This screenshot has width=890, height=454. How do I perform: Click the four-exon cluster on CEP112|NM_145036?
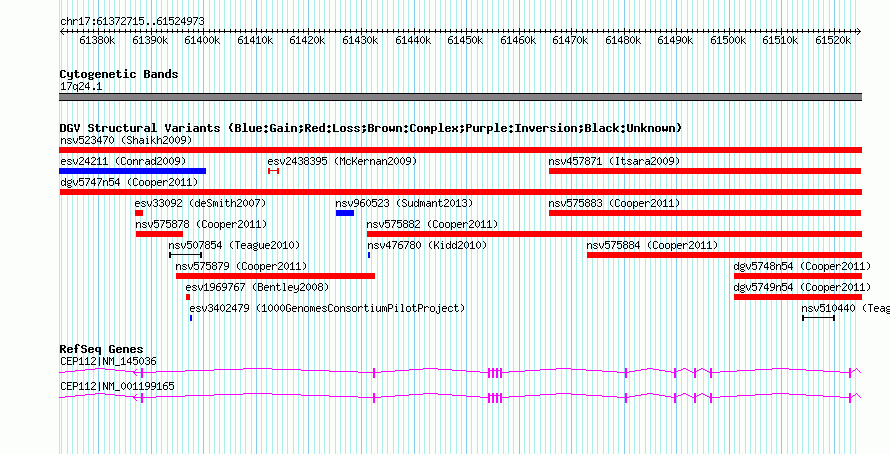pos(495,372)
